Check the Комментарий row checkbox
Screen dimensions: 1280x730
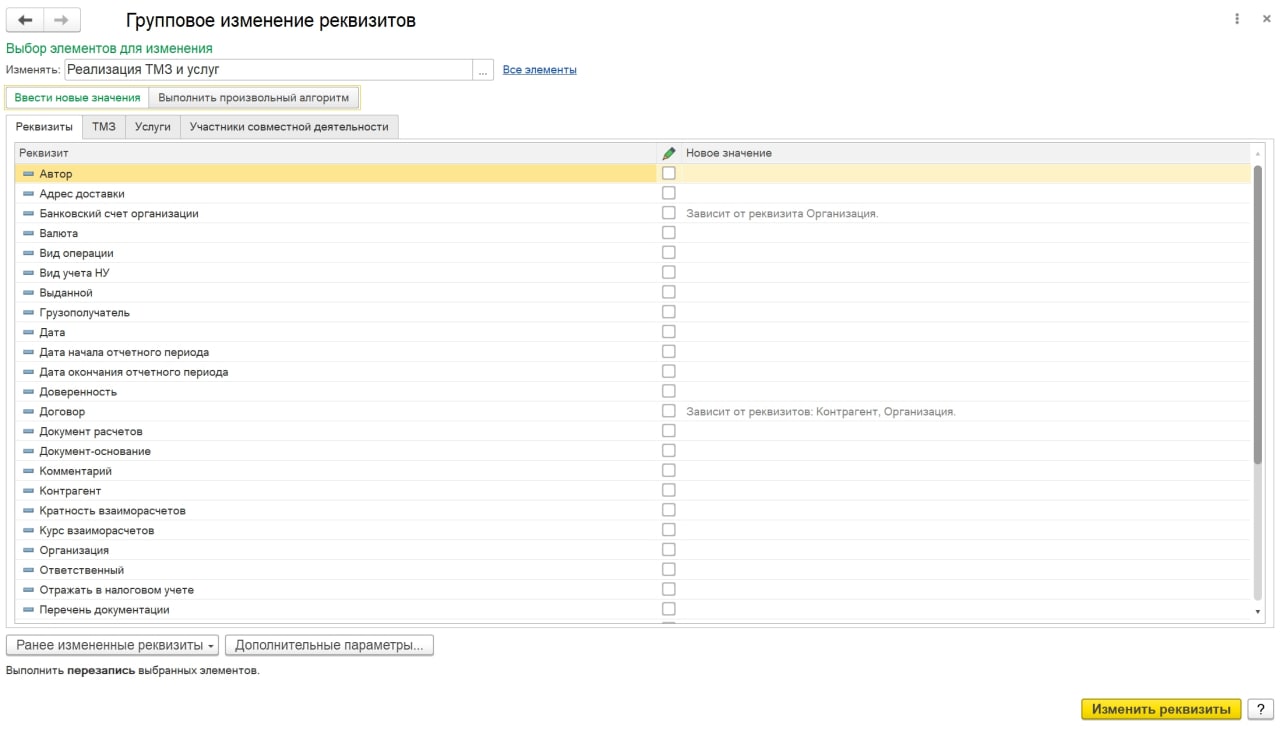pos(669,471)
